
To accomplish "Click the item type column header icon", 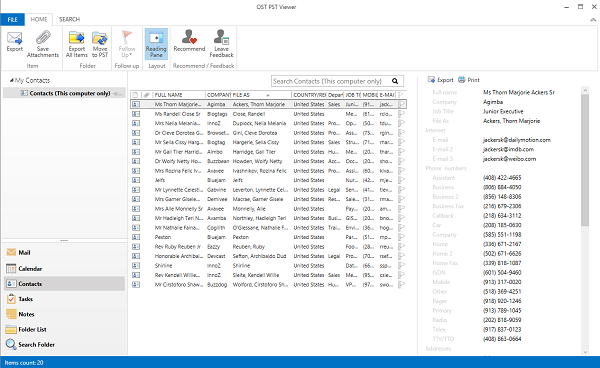I will click(135, 95).
